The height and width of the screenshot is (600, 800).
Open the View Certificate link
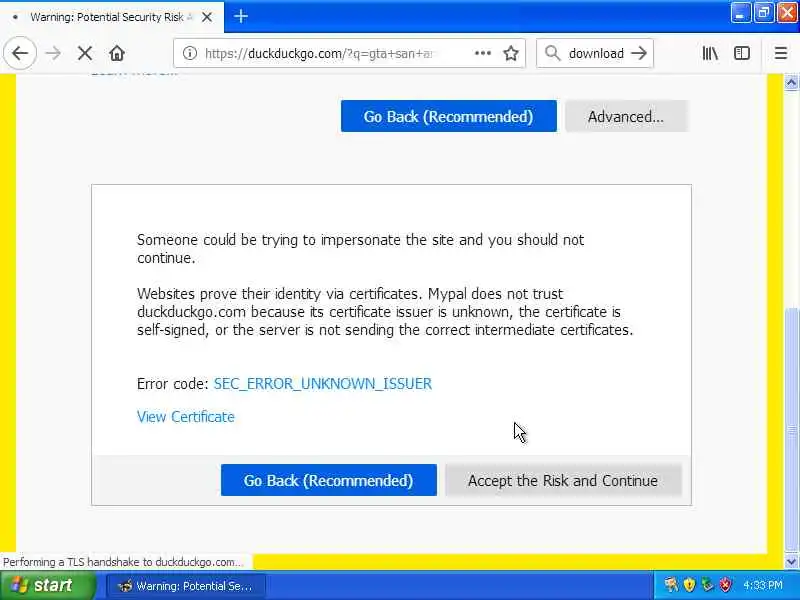tap(186, 417)
